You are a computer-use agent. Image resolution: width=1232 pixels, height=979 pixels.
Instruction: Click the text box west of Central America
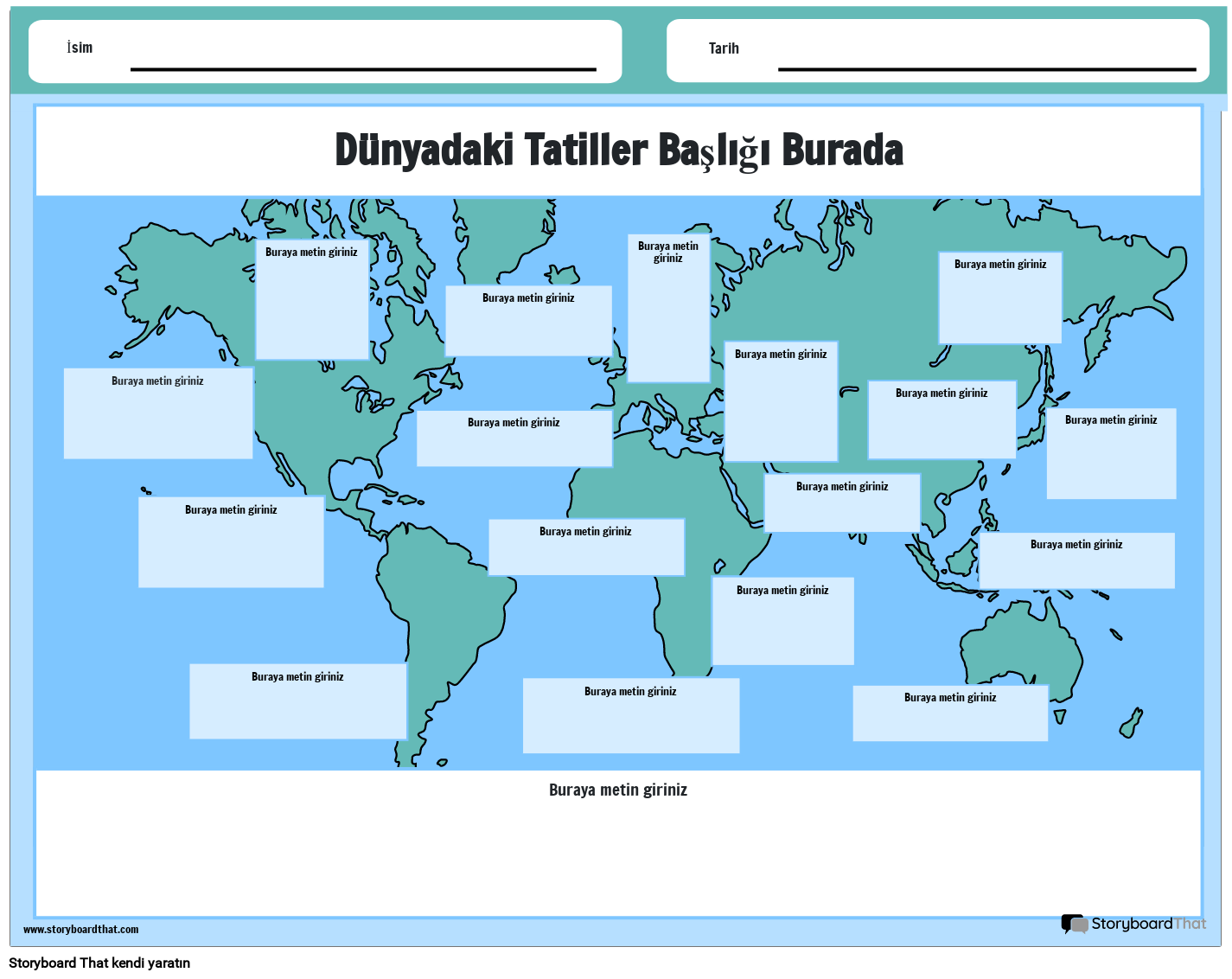click(231, 542)
